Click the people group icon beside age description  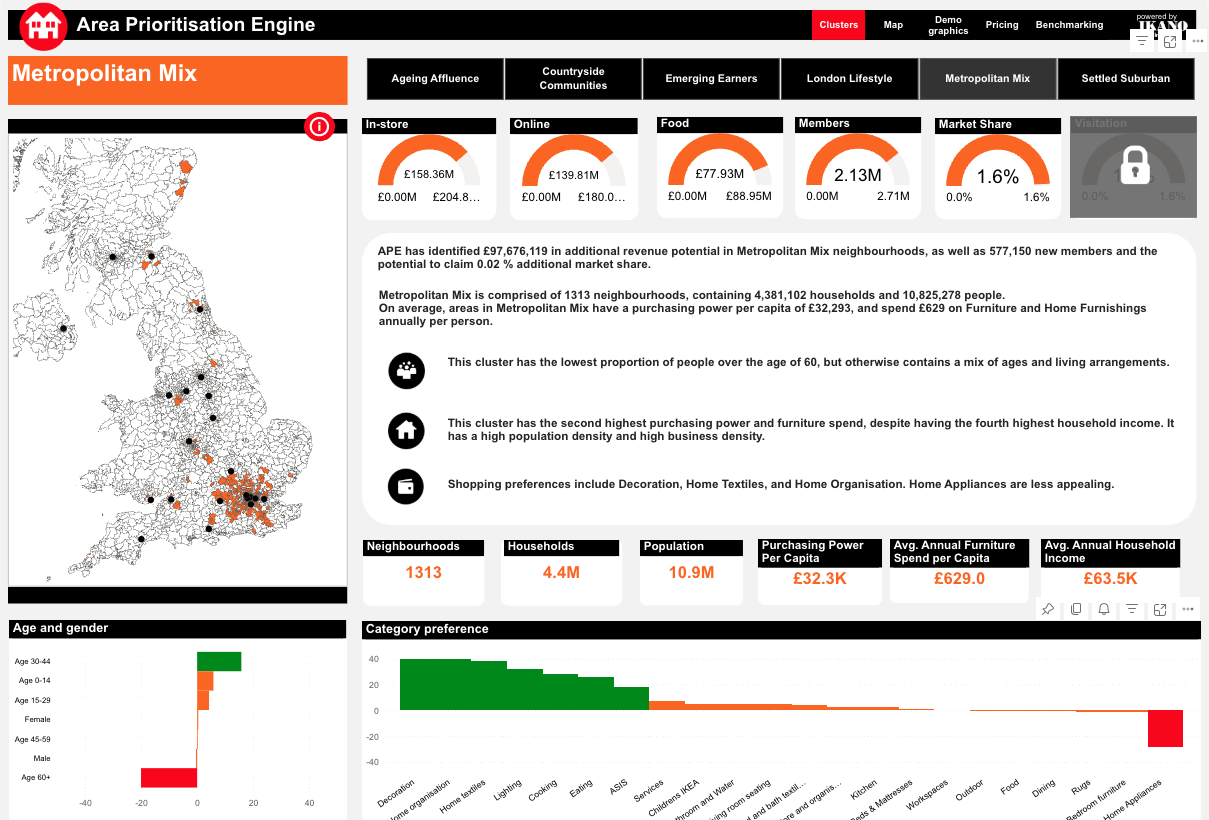coord(406,370)
